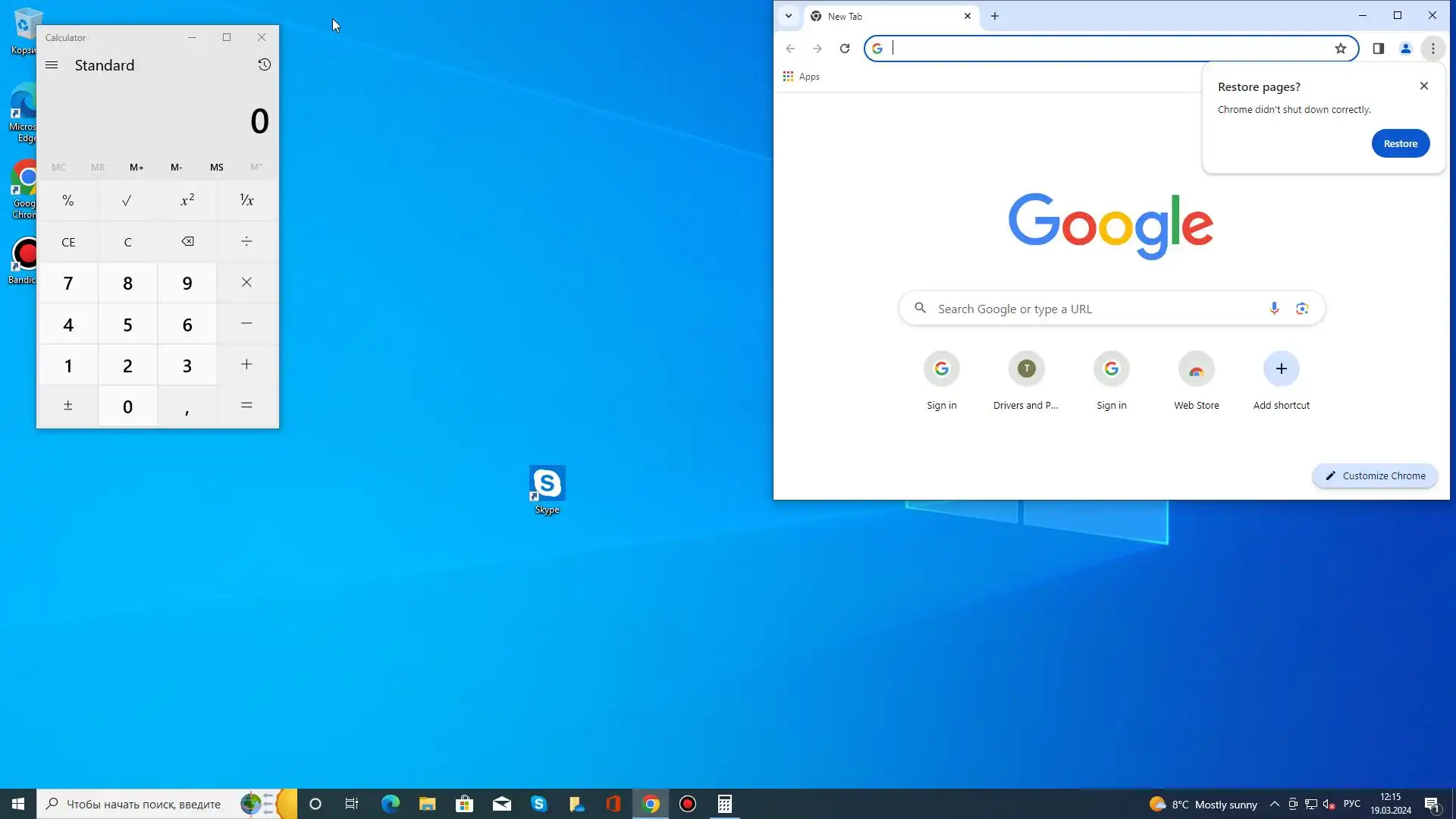Open the Skype icon in the taskbar

click(539, 805)
